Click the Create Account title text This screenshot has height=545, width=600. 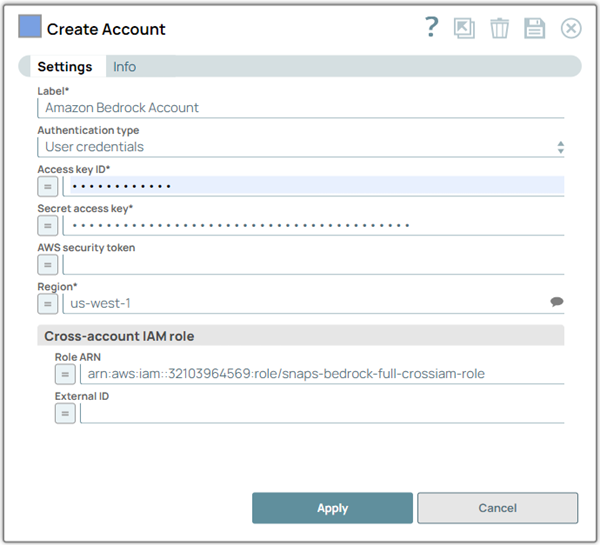point(106,29)
